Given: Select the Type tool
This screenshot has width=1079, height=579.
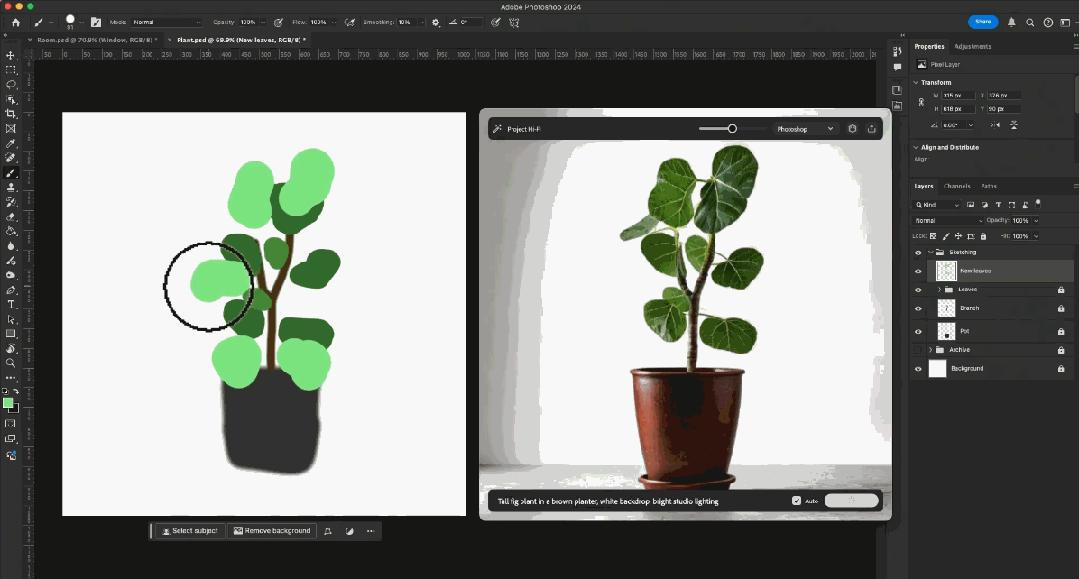Looking at the screenshot, I should 10,304.
